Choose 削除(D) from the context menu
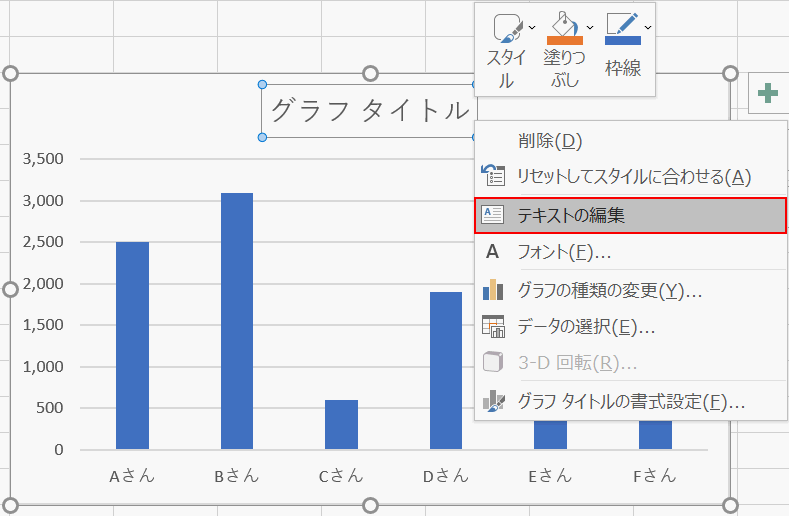The width and height of the screenshot is (789, 516). pos(630,141)
